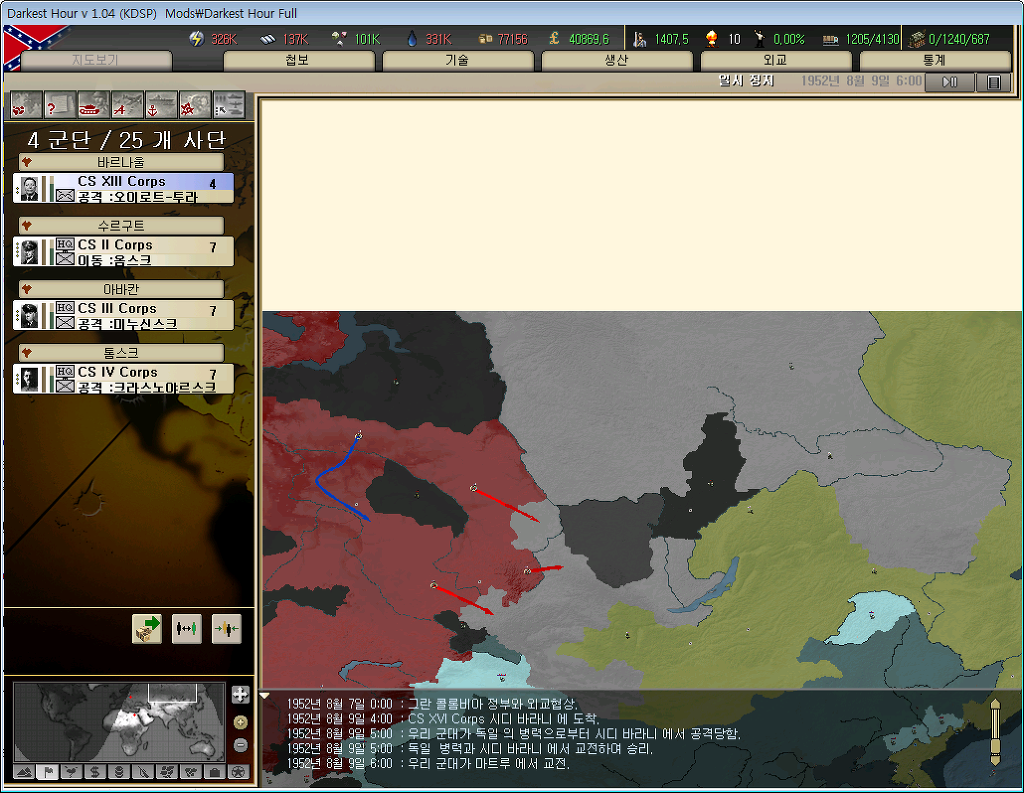Click the 수르구트 province header
The height and width of the screenshot is (793, 1024).
[x=121, y=226]
